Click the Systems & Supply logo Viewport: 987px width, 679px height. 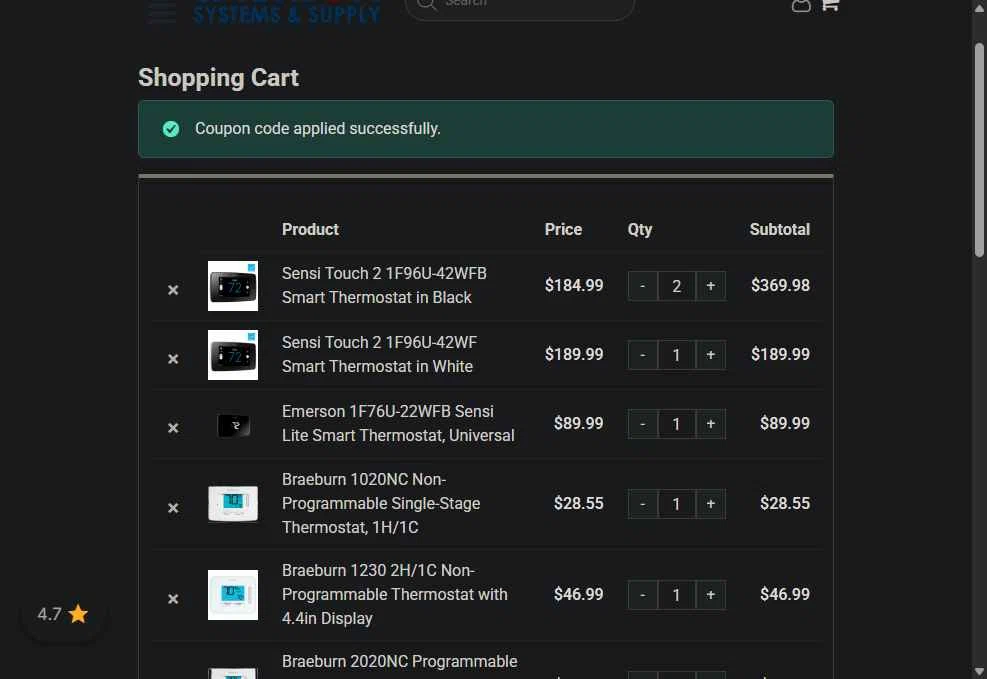286,11
